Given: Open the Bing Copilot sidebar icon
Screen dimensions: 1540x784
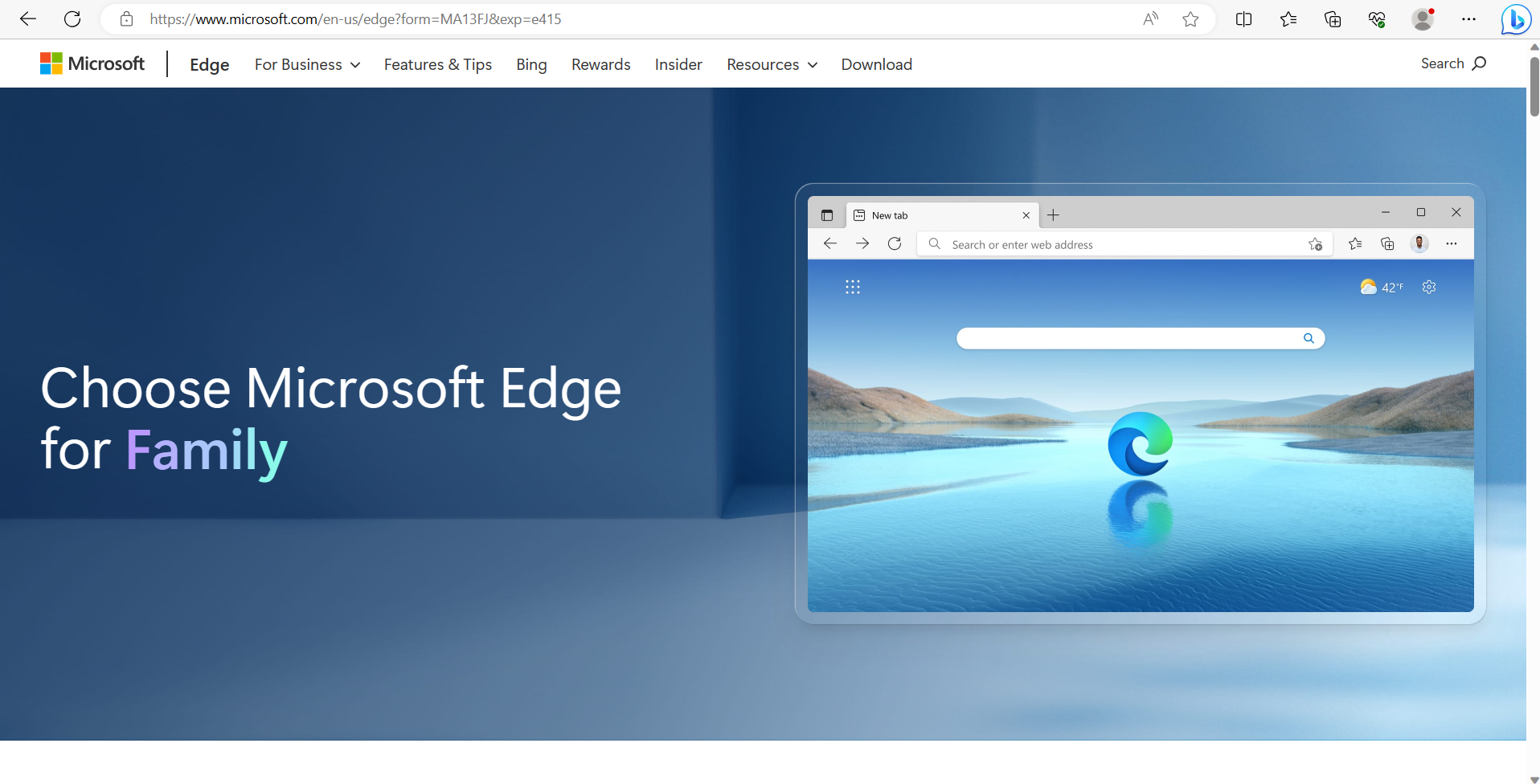Looking at the screenshot, I should tap(1516, 19).
